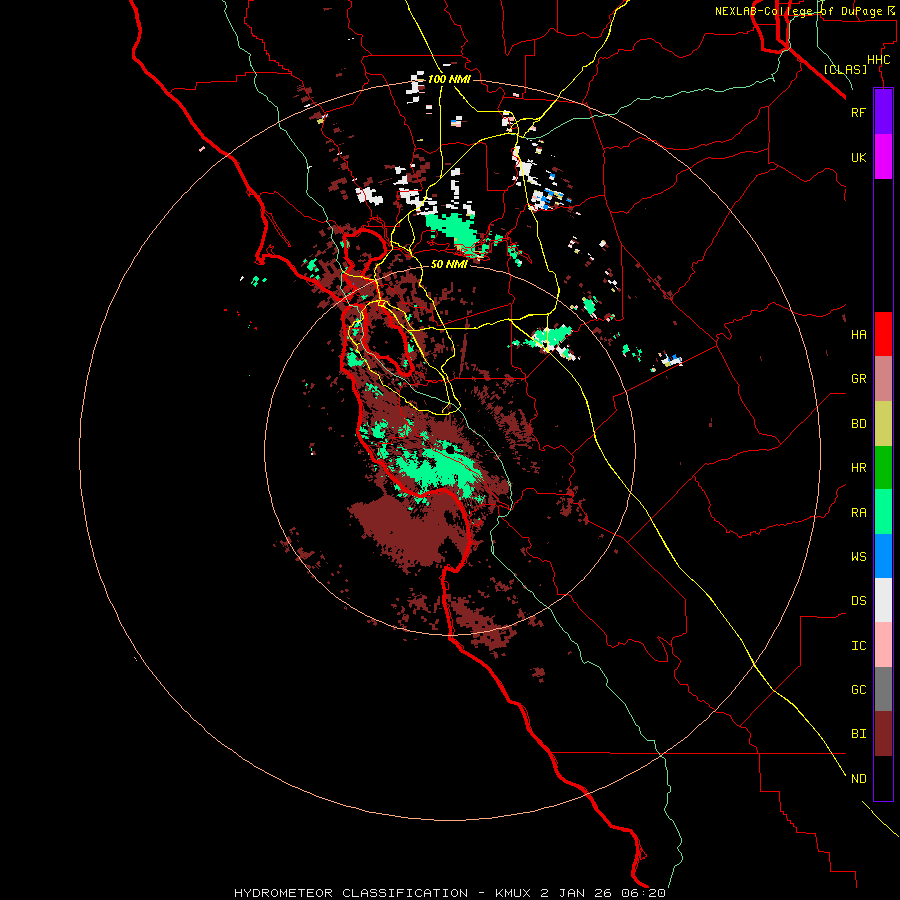Click the magenta UK legend swatch
Viewport: 900px width, 900px height.
tap(883, 157)
